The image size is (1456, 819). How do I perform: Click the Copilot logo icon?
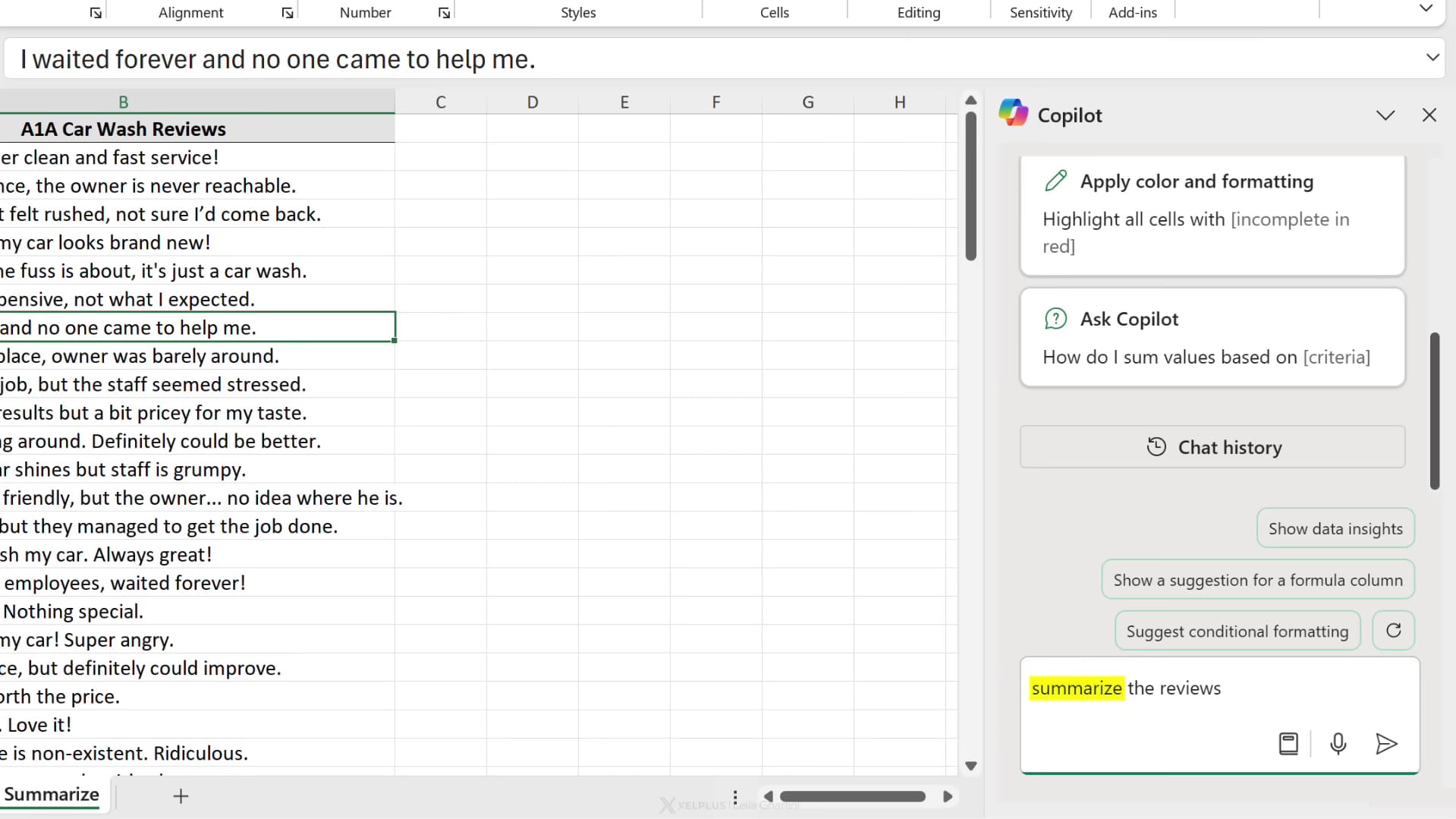click(1013, 114)
